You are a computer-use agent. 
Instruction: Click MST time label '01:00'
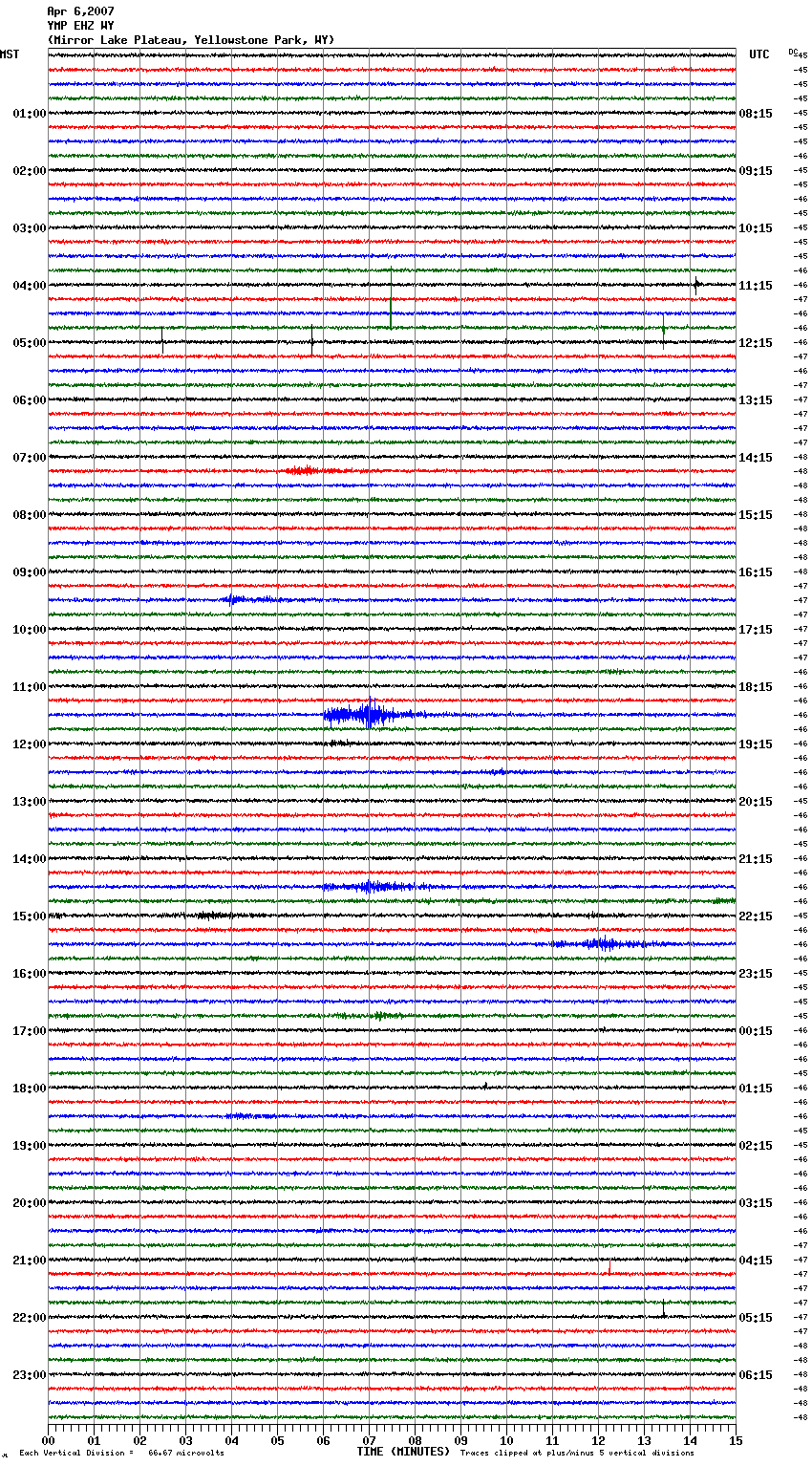(30, 114)
